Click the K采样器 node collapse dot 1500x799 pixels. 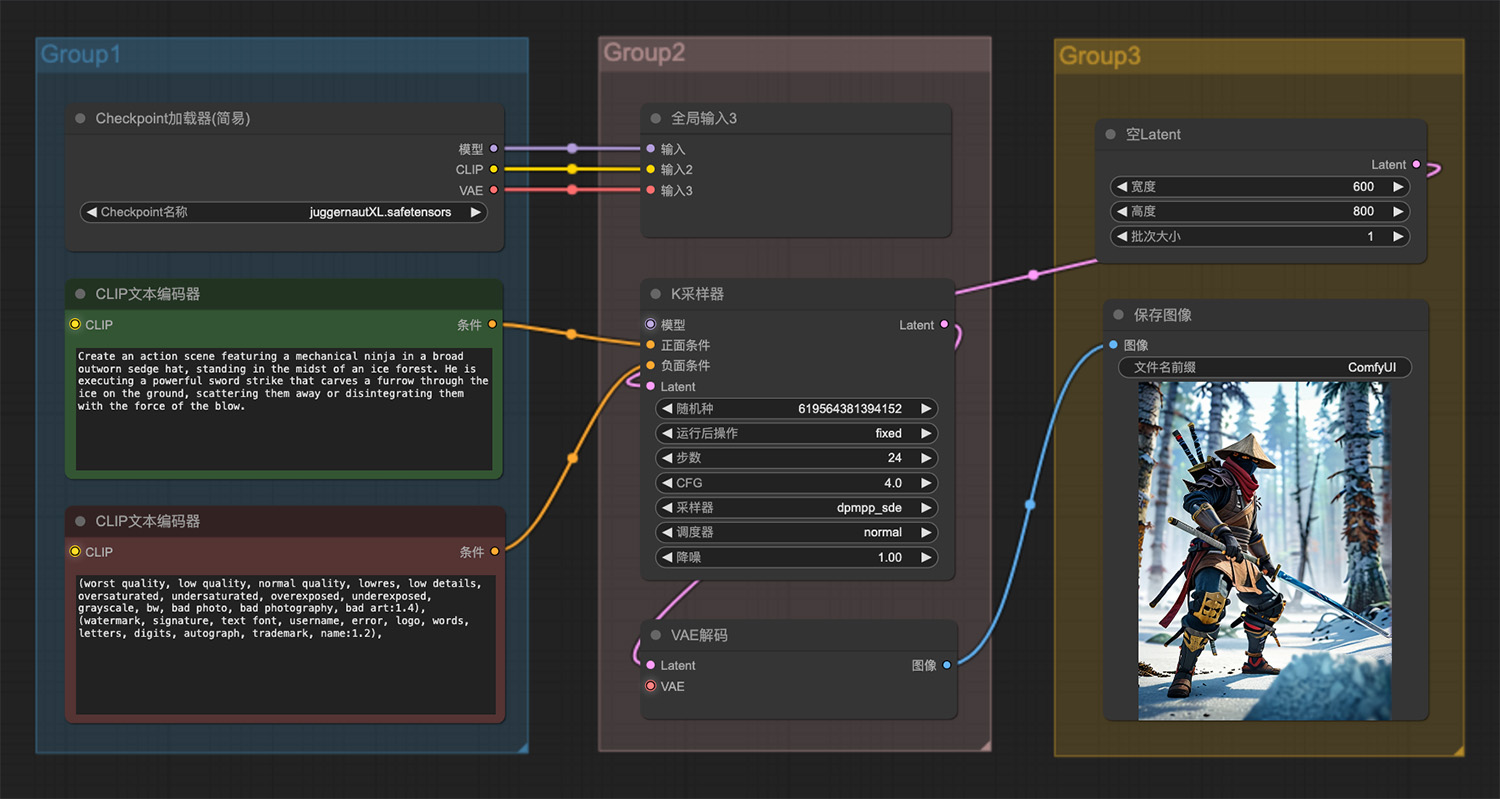click(656, 294)
